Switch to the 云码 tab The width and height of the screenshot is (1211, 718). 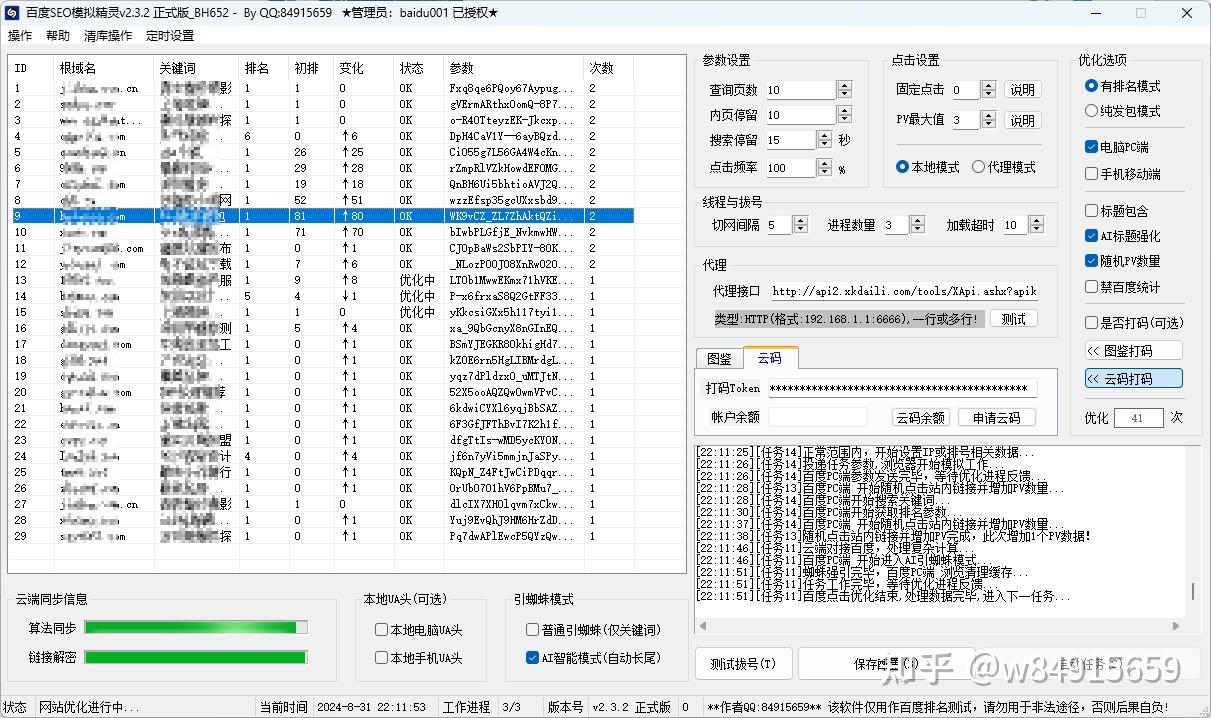point(769,357)
